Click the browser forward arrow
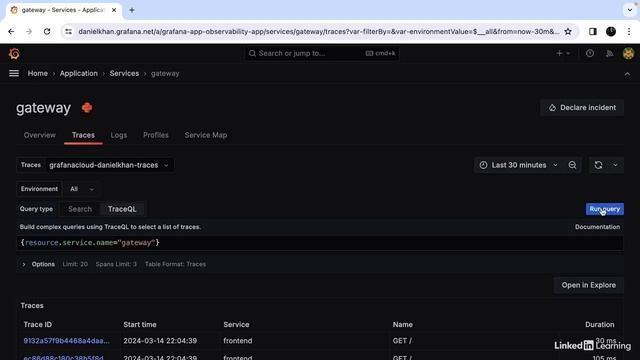This screenshot has width=640, height=360. [29, 31]
